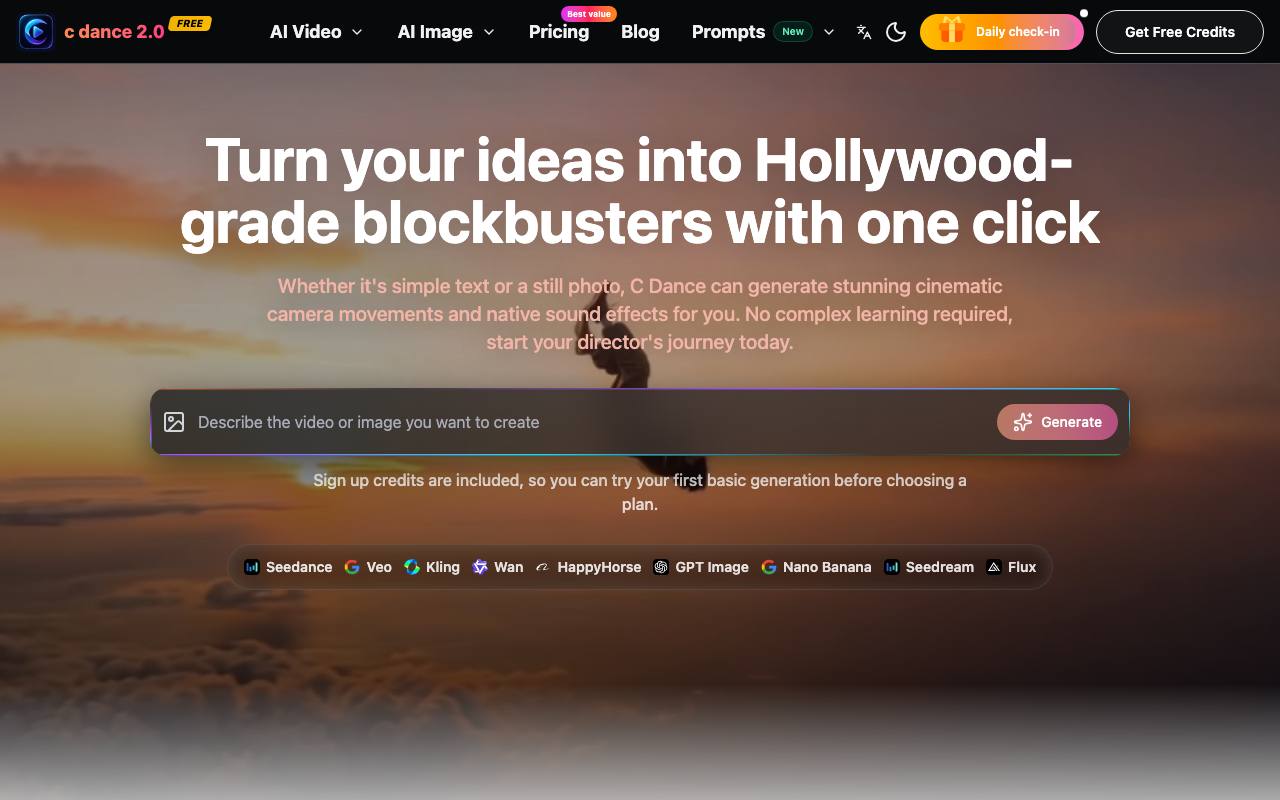
Task: Click the gift icon on Daily check-in
Action: point(951,31)
